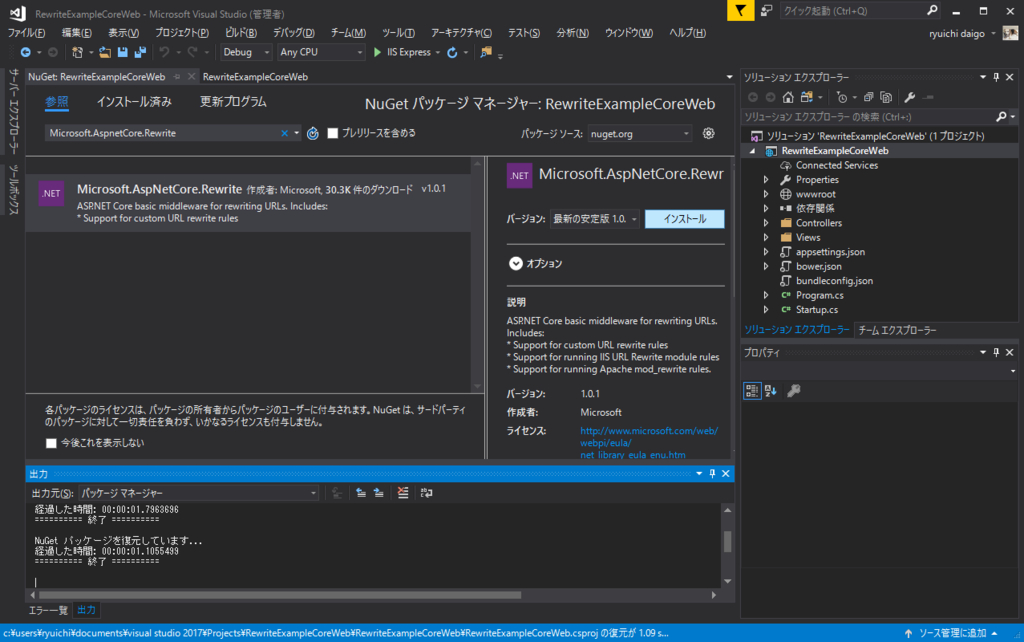This screenshot has height=642, width=1024.
Task: Open the Build menu
Action: 241,33
